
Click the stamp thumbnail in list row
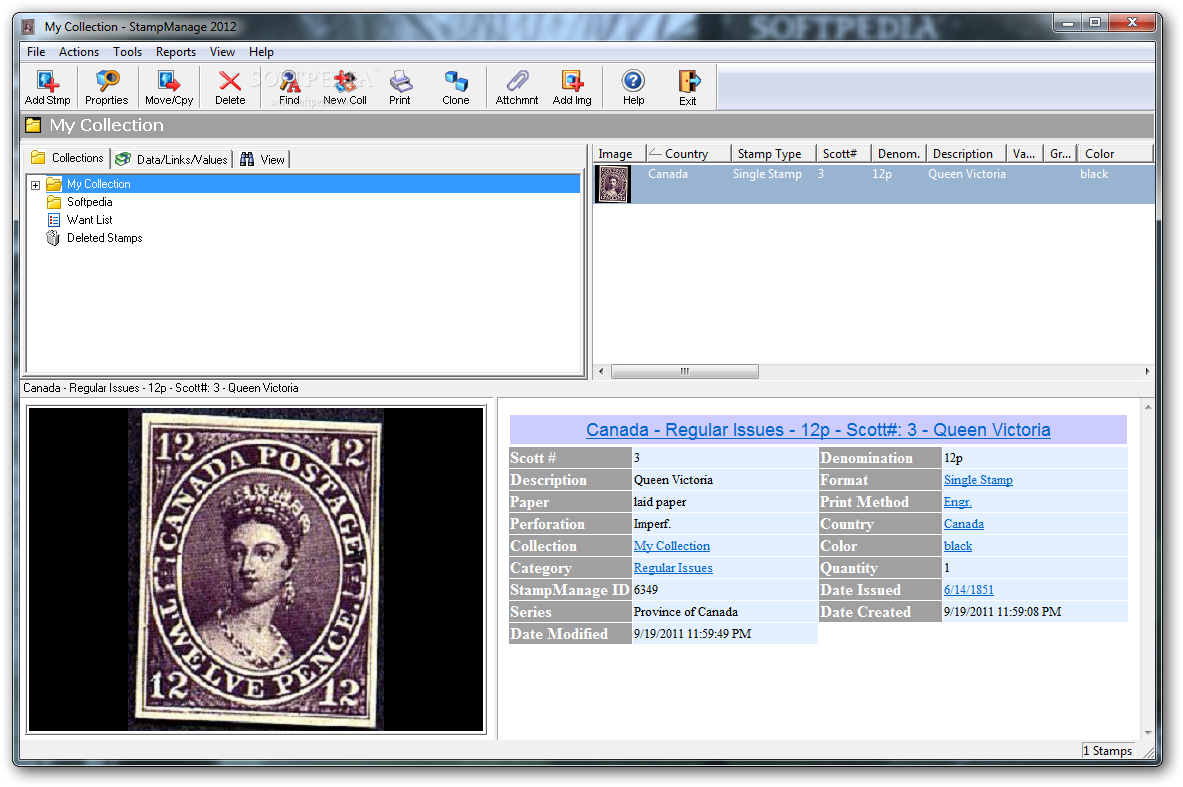click(613, 184)
